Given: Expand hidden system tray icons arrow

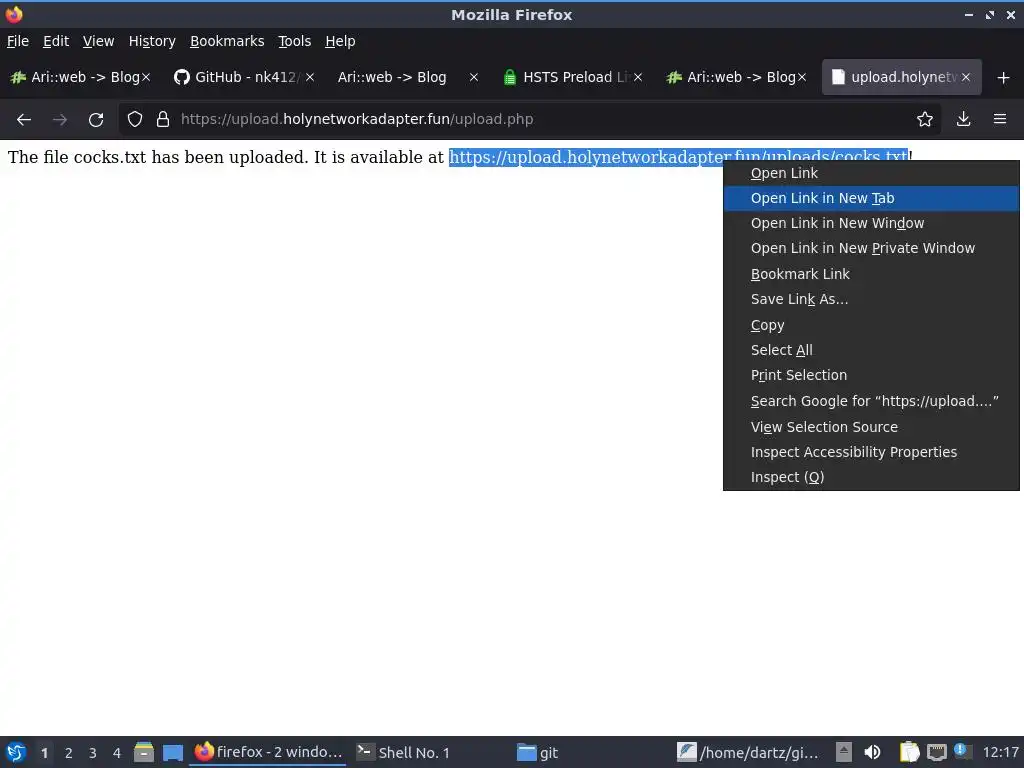Looking at the screenshot, I should [x=844, y=752].
